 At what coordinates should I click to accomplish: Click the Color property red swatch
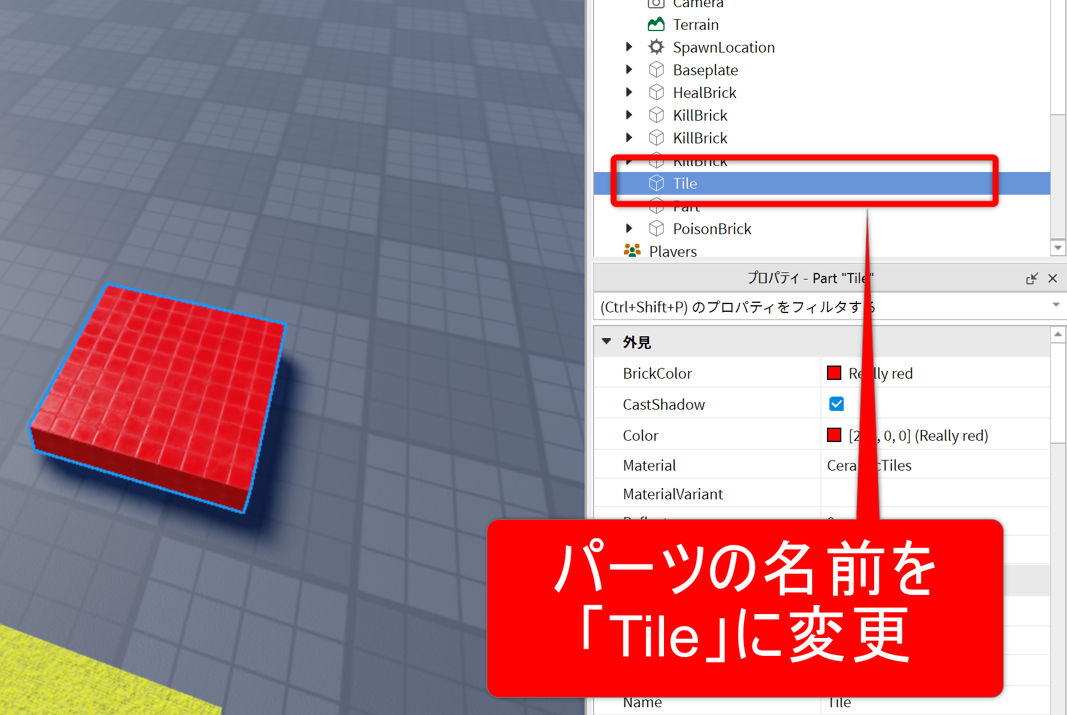[834, 435]
